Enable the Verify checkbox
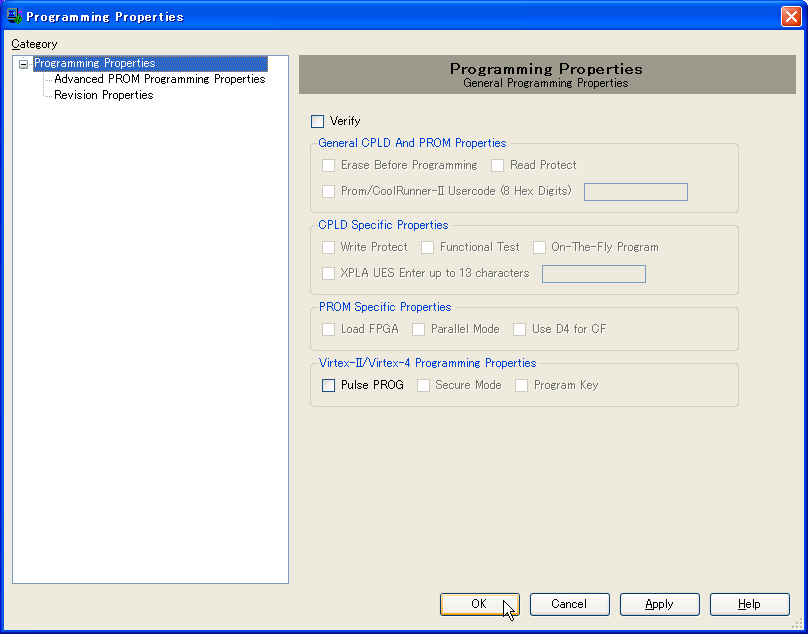 pos(318,122)
